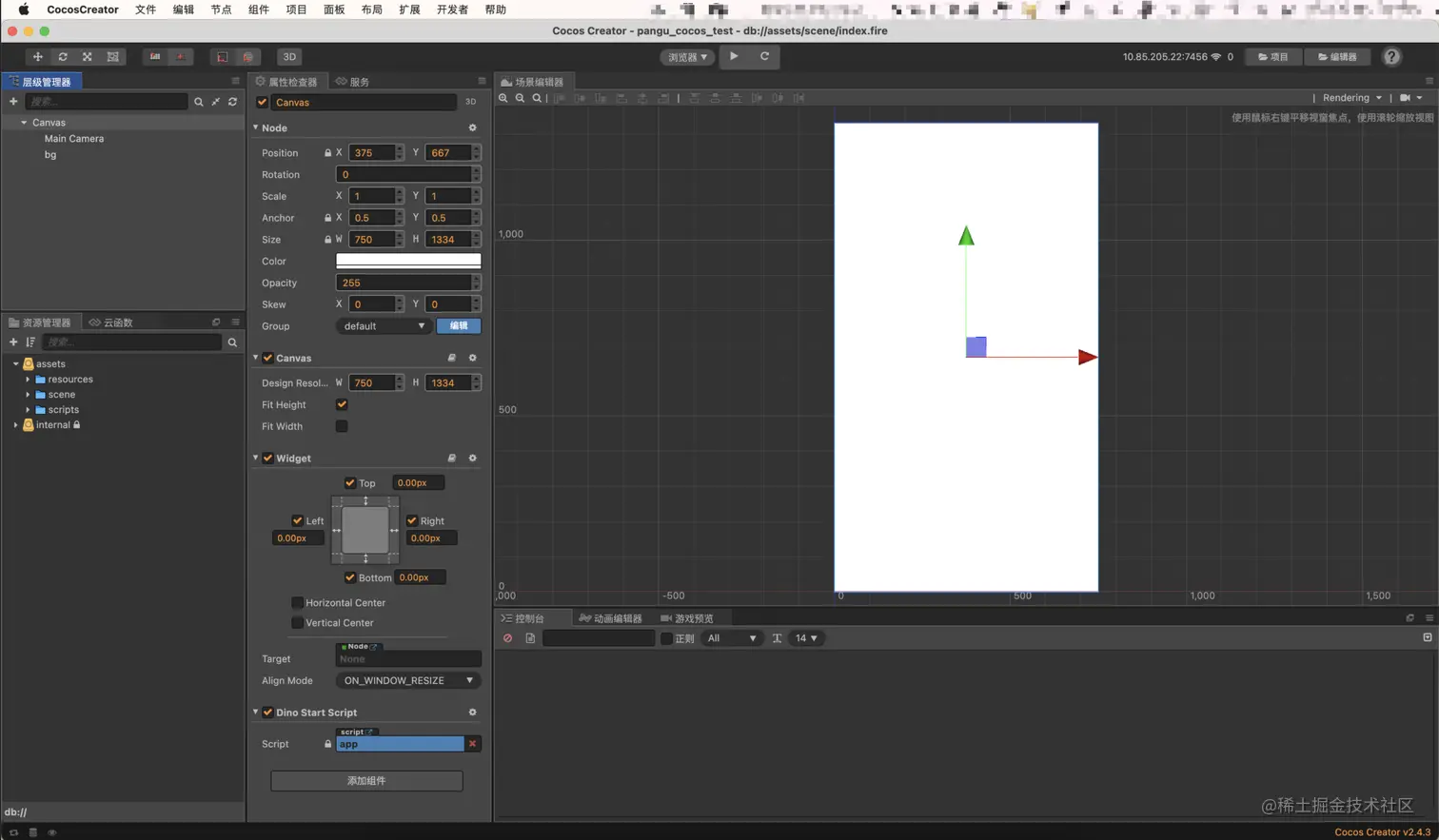Expand the resources folder in assets
Screen dimensions: 1439x840
tap(28, 380)
